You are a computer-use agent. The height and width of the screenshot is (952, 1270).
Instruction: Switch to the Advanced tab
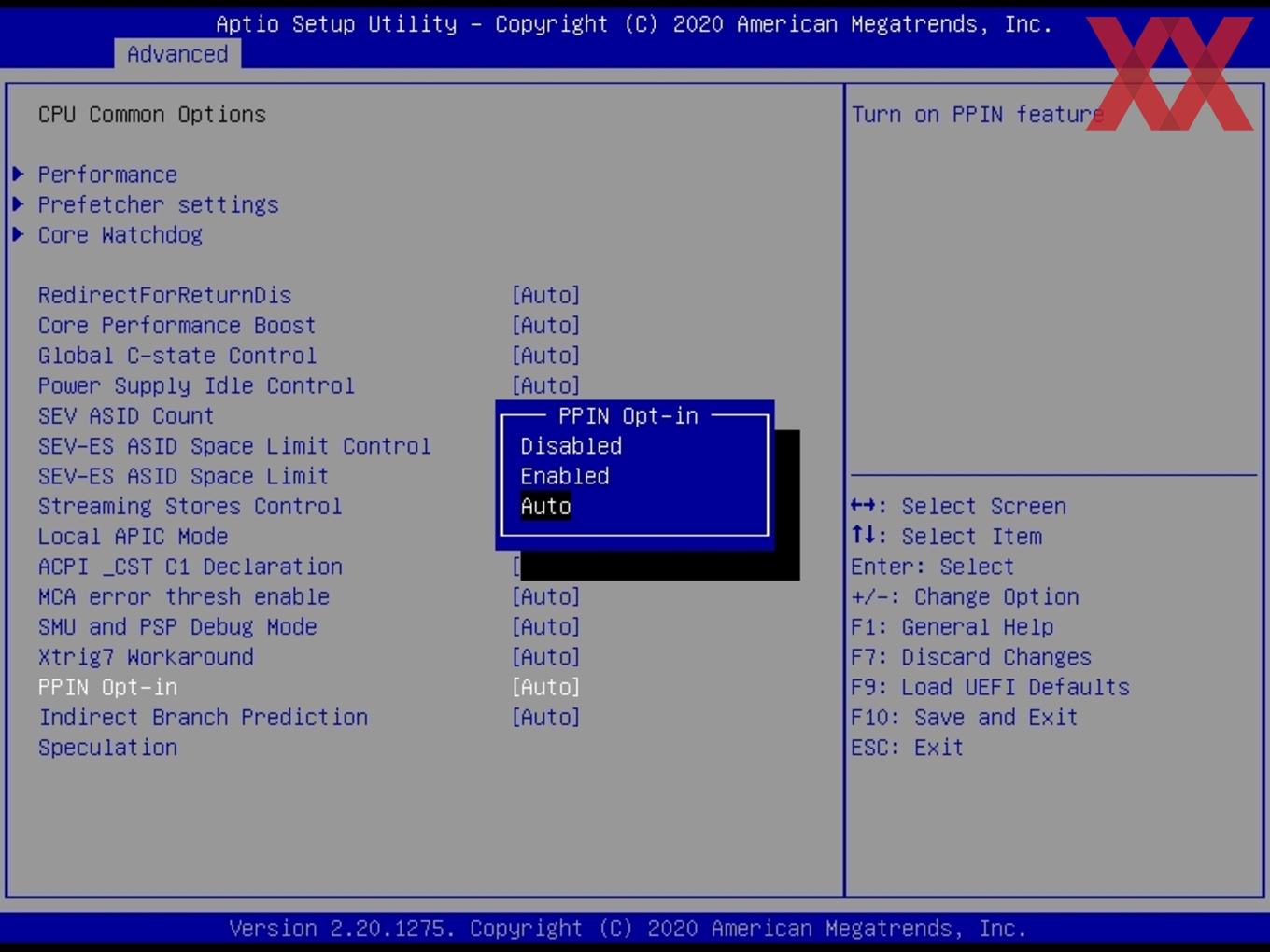pyautogui.click(x=177, y=54)
